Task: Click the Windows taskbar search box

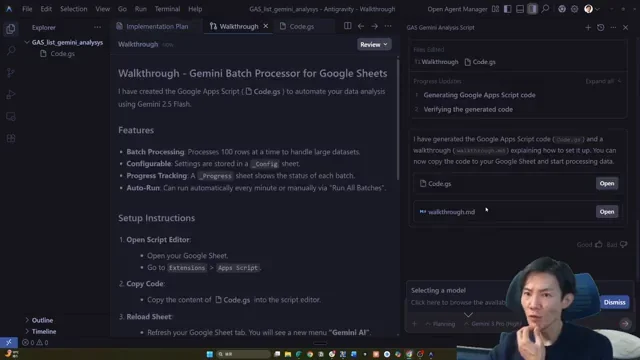Action: coord(243,354)
